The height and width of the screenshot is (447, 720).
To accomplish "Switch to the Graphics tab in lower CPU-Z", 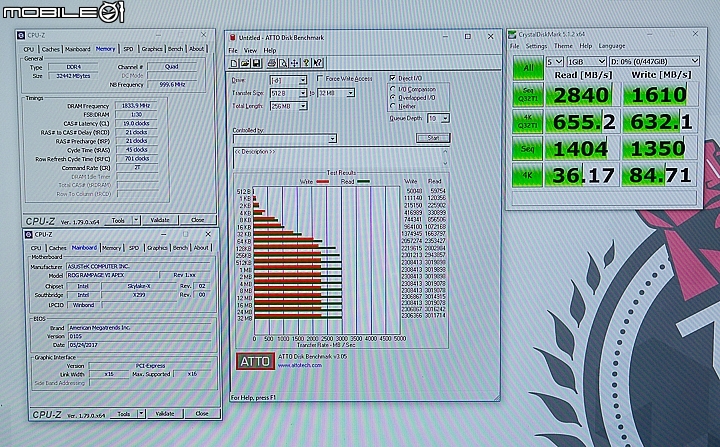I will pyautogui.click(x=157, y=248).
